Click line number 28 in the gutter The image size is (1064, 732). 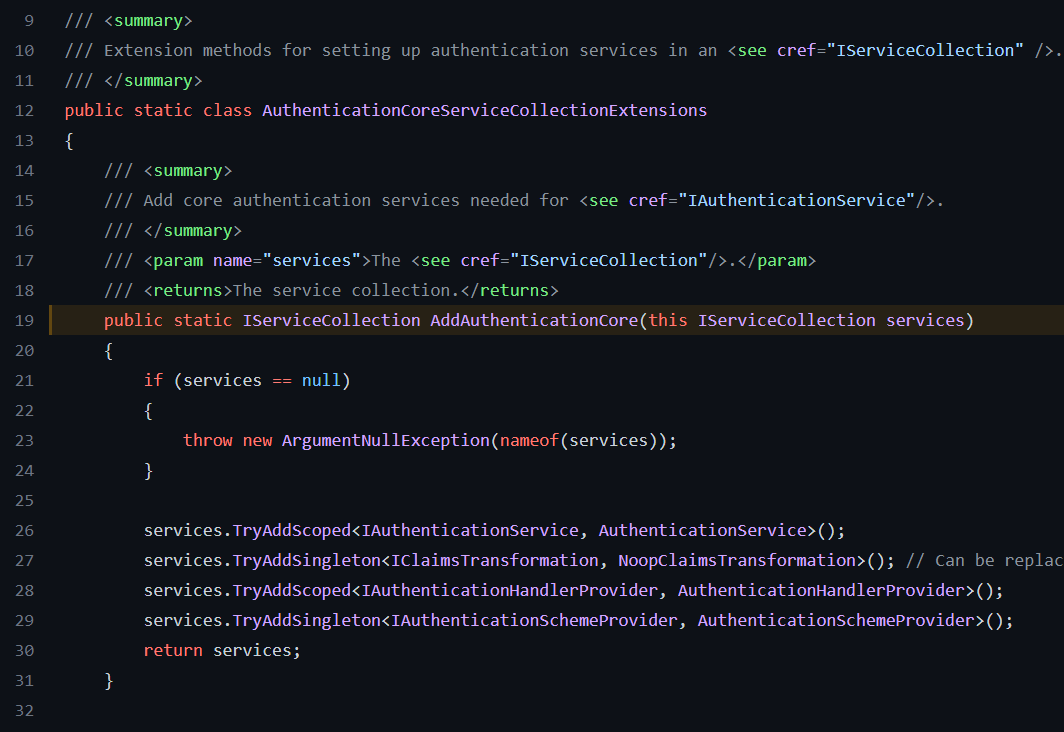pyautogui.click(x=24, y=590)
